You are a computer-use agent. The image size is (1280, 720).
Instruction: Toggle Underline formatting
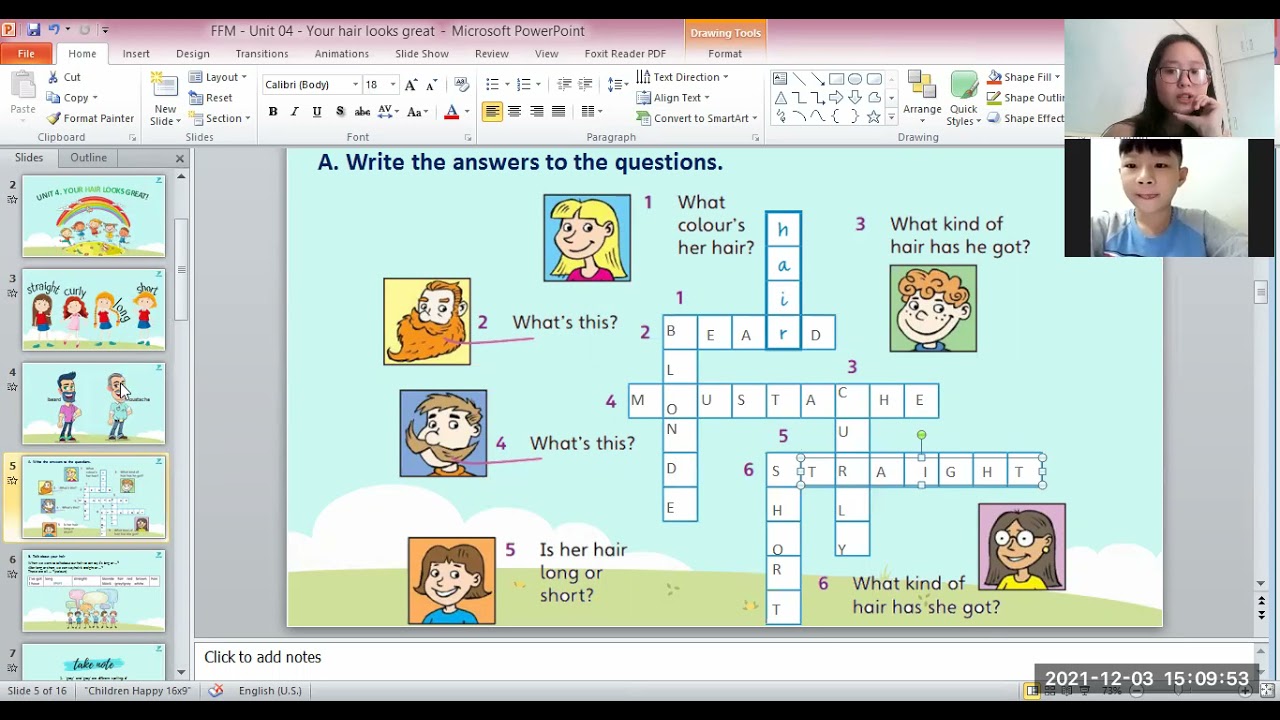317,111
